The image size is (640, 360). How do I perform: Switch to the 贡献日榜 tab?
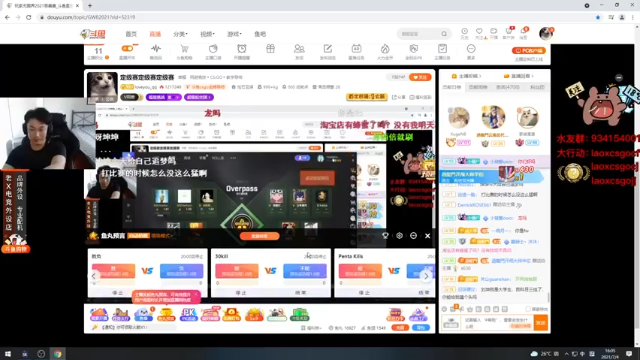point(452,87)
